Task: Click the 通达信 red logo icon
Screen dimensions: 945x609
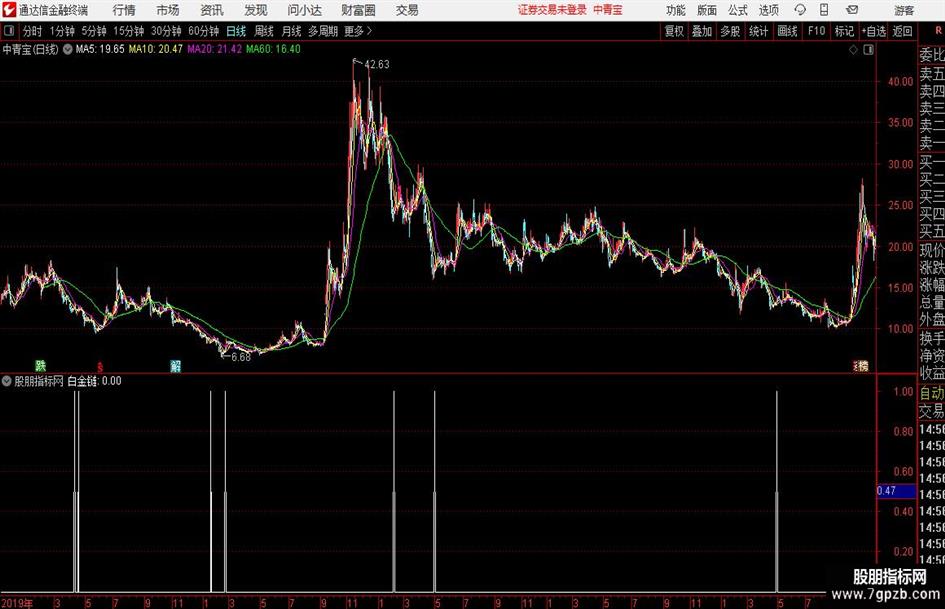Action: pos(9,10)
